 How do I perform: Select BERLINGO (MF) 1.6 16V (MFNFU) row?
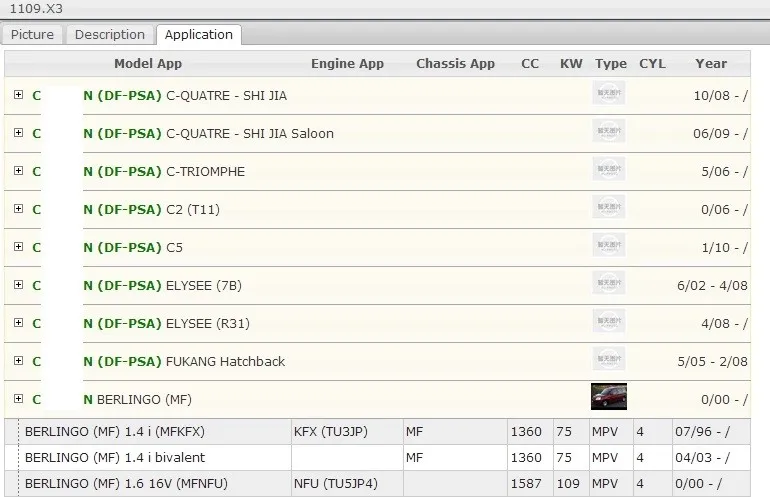378,484
